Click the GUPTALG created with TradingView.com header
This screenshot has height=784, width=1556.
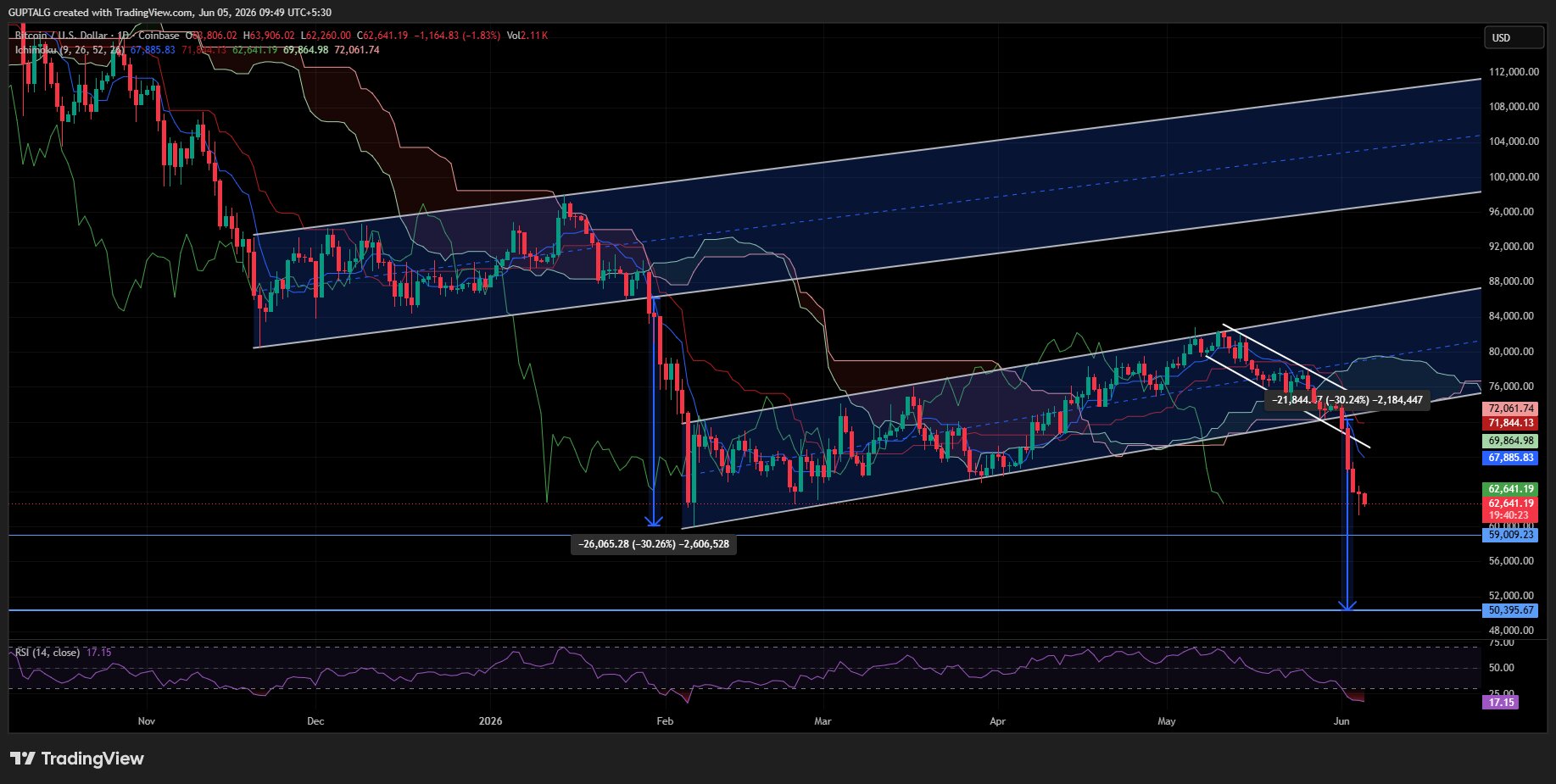tap(170, 13)
